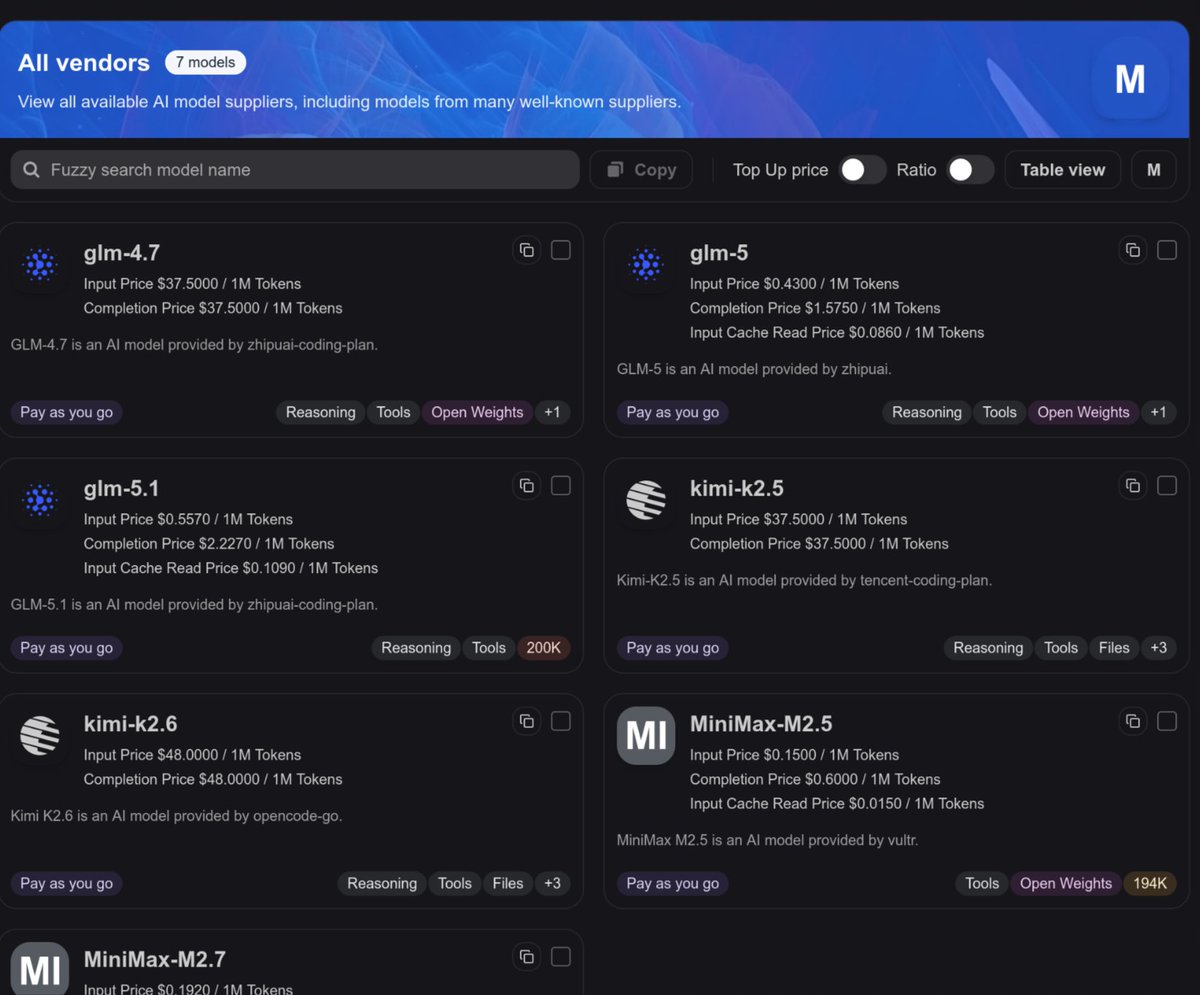Click the Pay as you go tag on kimi-k2.5
1200x995 pixels.
[673, 648]
